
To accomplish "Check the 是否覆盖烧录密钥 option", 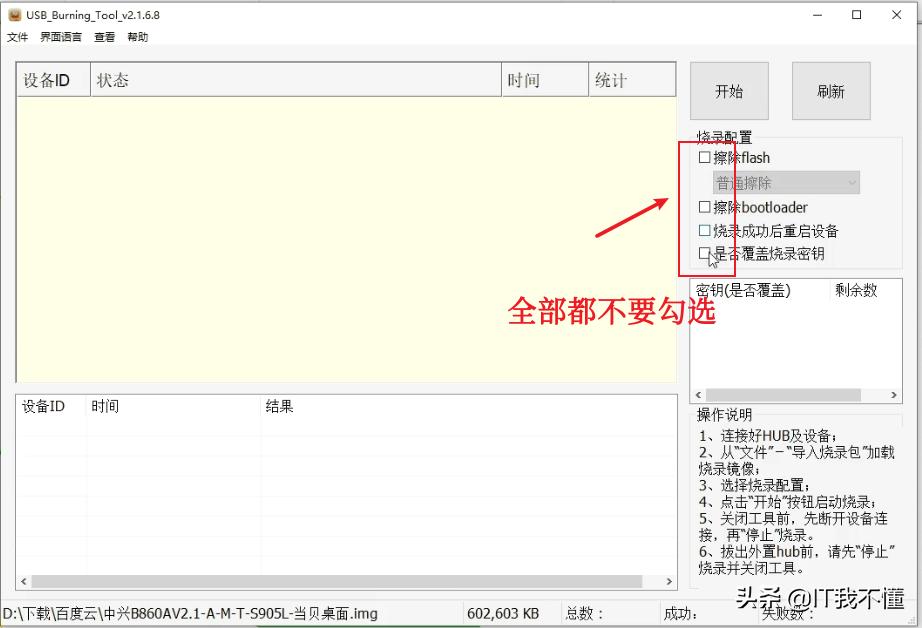I will point(704,254).
